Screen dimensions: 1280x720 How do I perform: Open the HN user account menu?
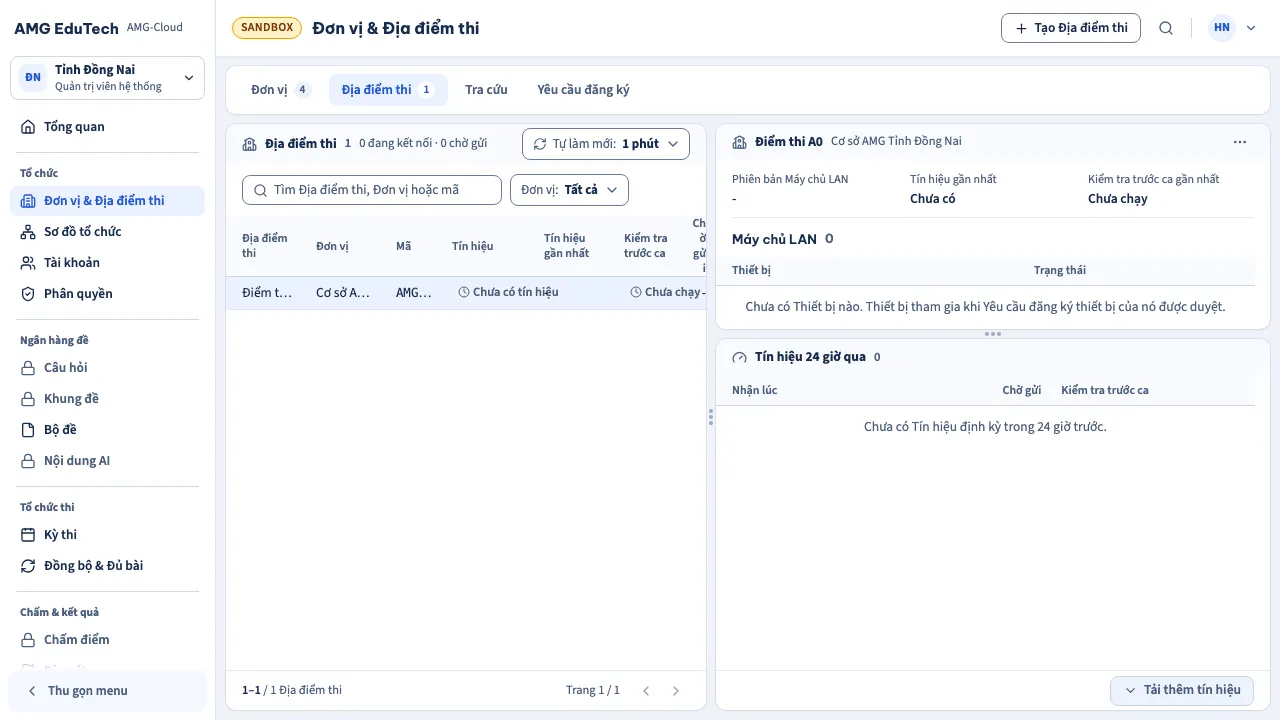point(1231,28)
